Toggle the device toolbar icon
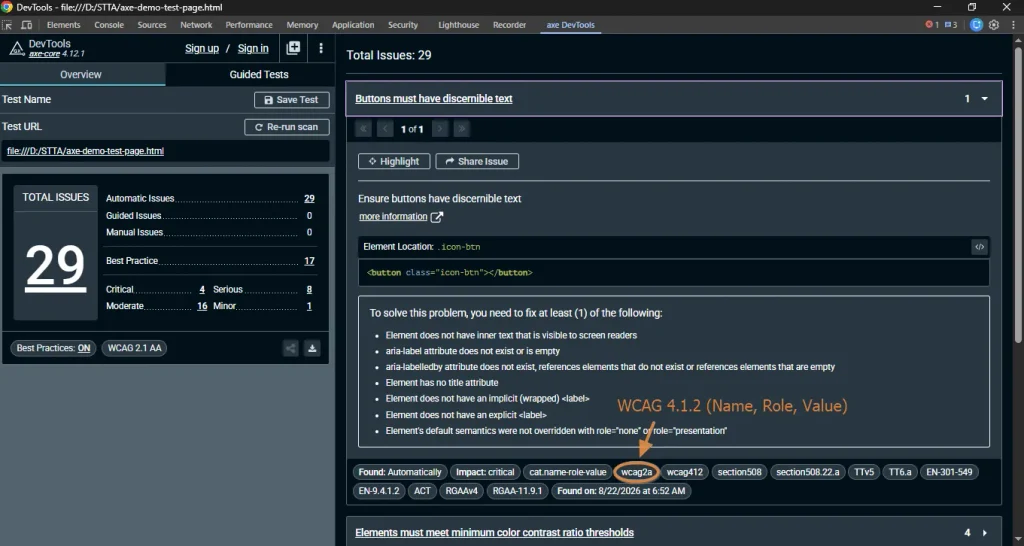This screenshot has height=546, width=1024. click(27, 25)
